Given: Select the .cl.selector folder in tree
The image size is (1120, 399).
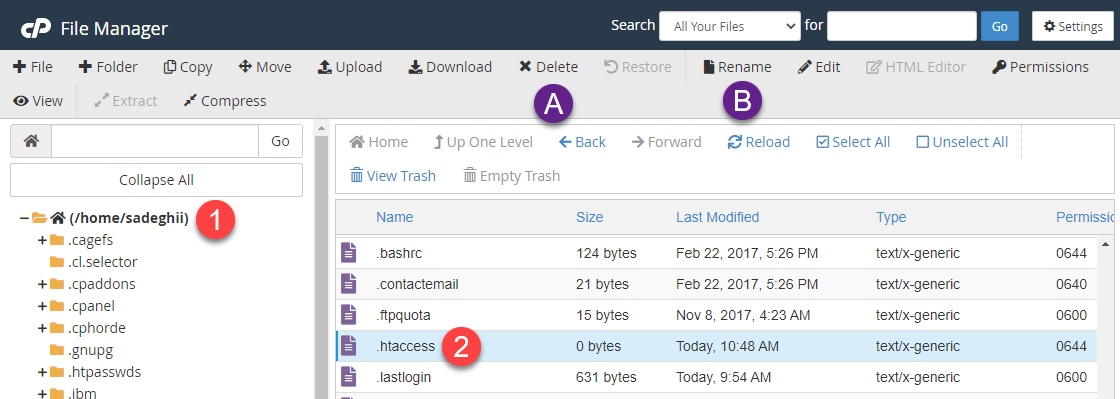Looking at the screenshot, I should pos(103,262).
